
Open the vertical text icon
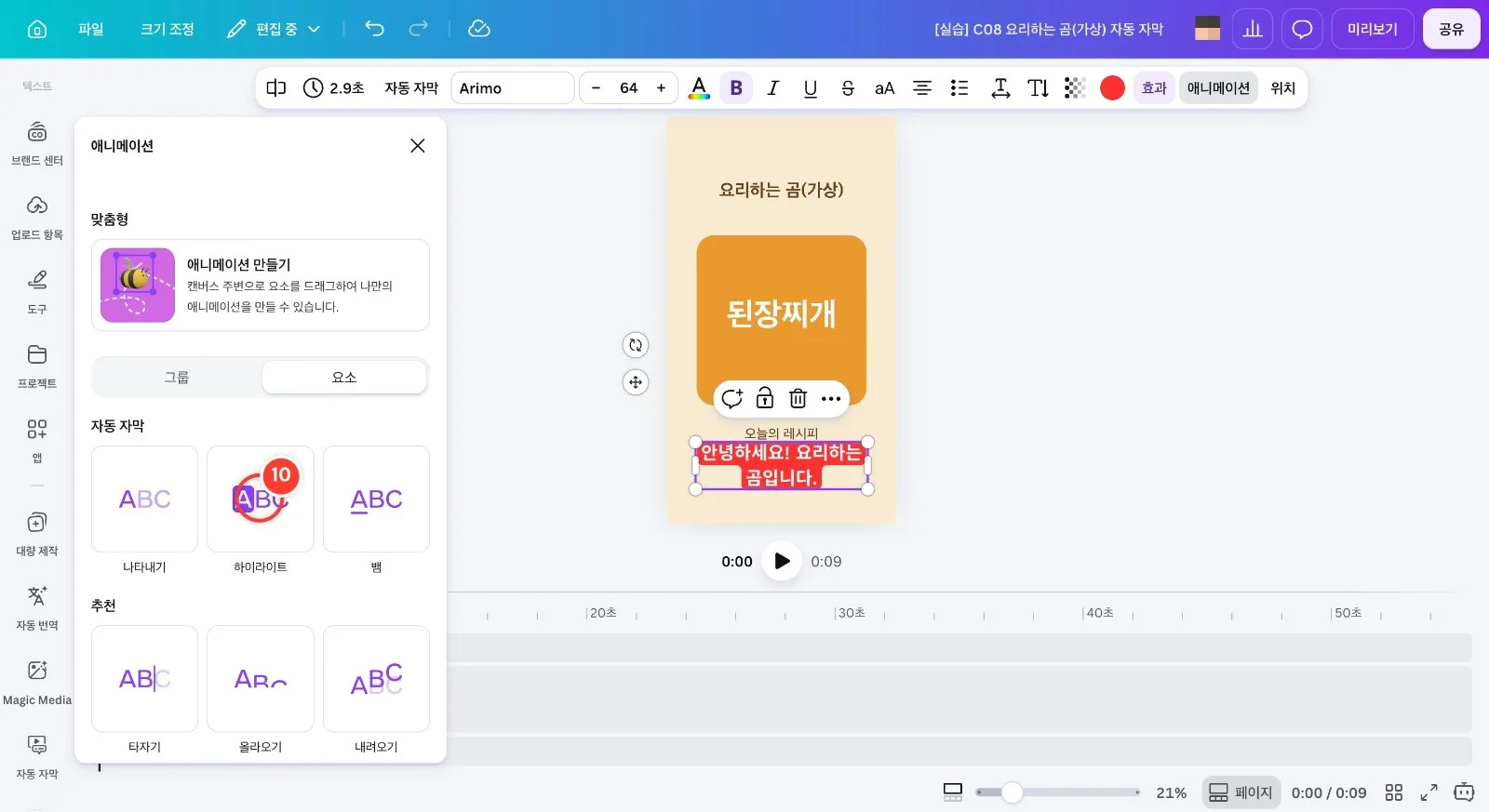(x=1038, y=88)
